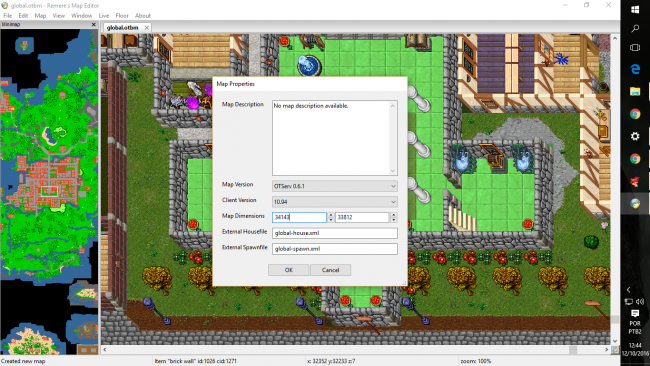
Task: Expand the Client Version dropdown
Action: click(335, 202)
